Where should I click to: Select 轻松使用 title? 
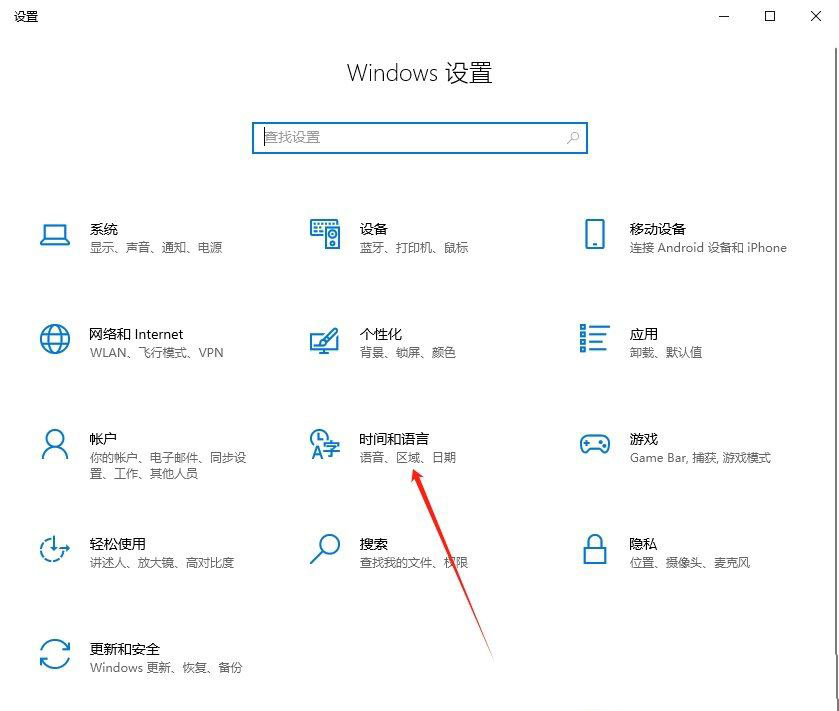coord(117,544)
